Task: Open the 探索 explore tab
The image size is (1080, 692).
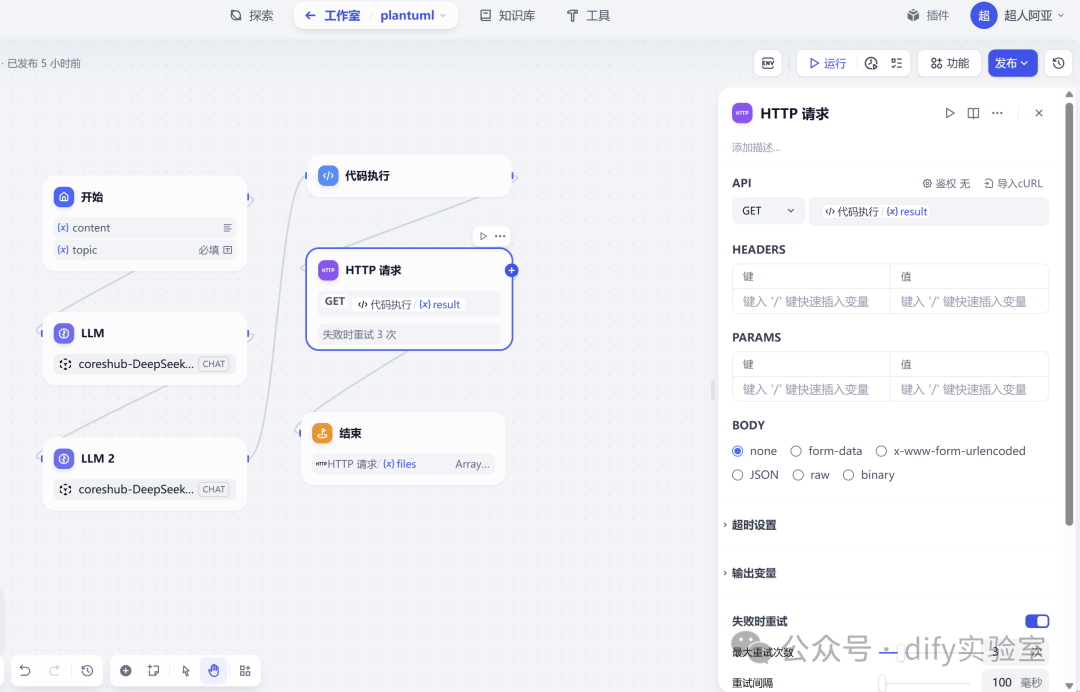Action: tap(251, 15)
